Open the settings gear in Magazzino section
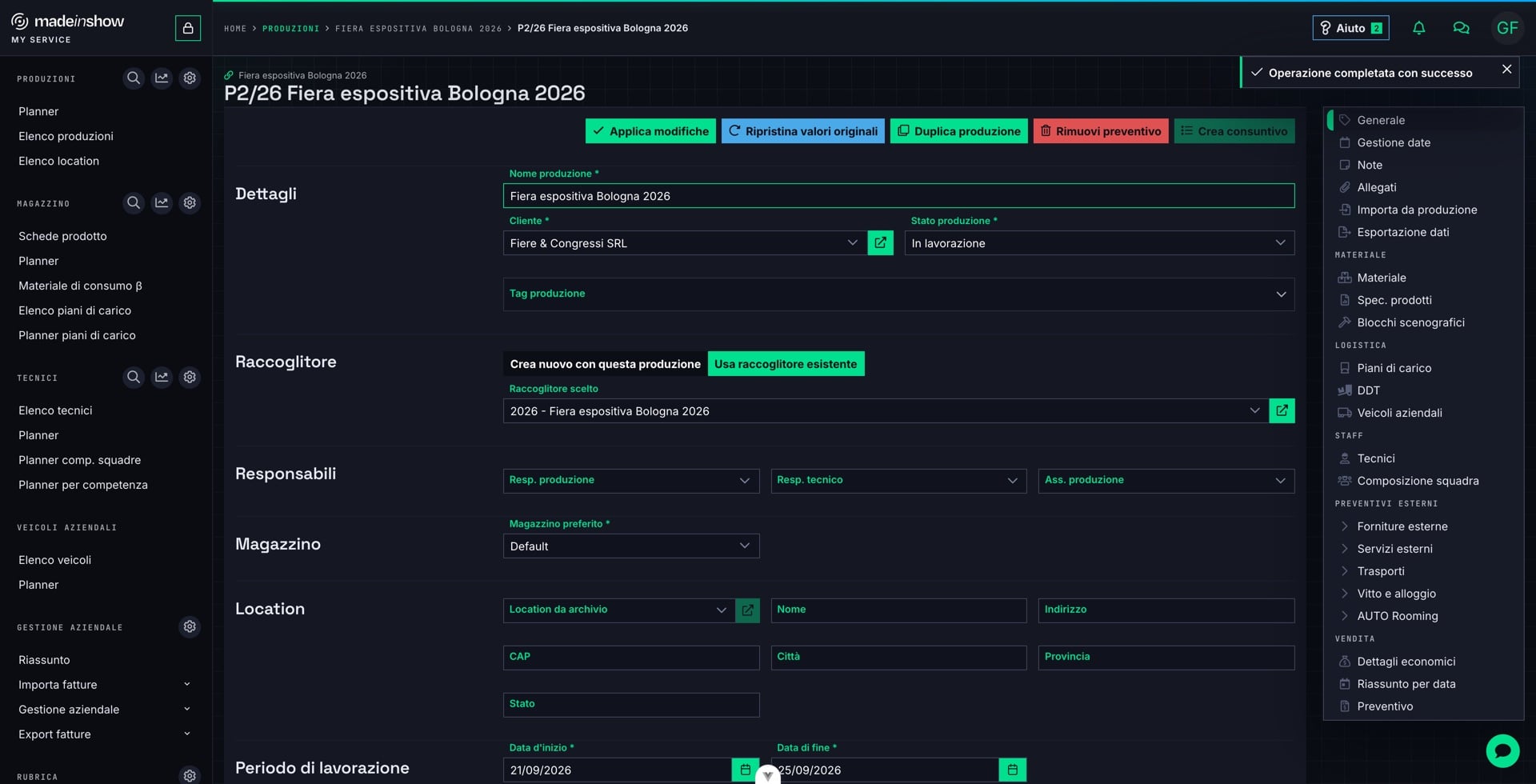 pyautogui.click(x=190, y=203)
